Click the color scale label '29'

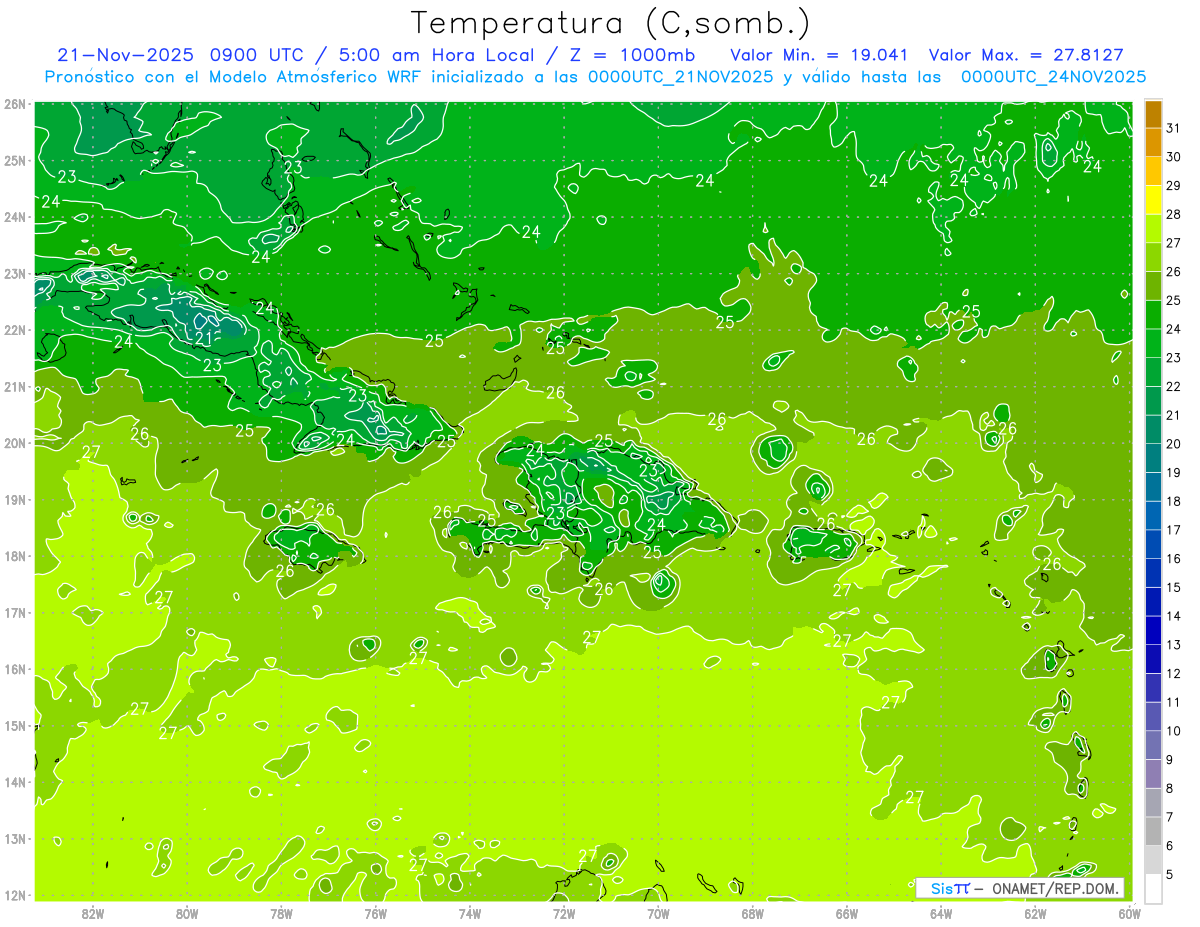coord(1175,186)
